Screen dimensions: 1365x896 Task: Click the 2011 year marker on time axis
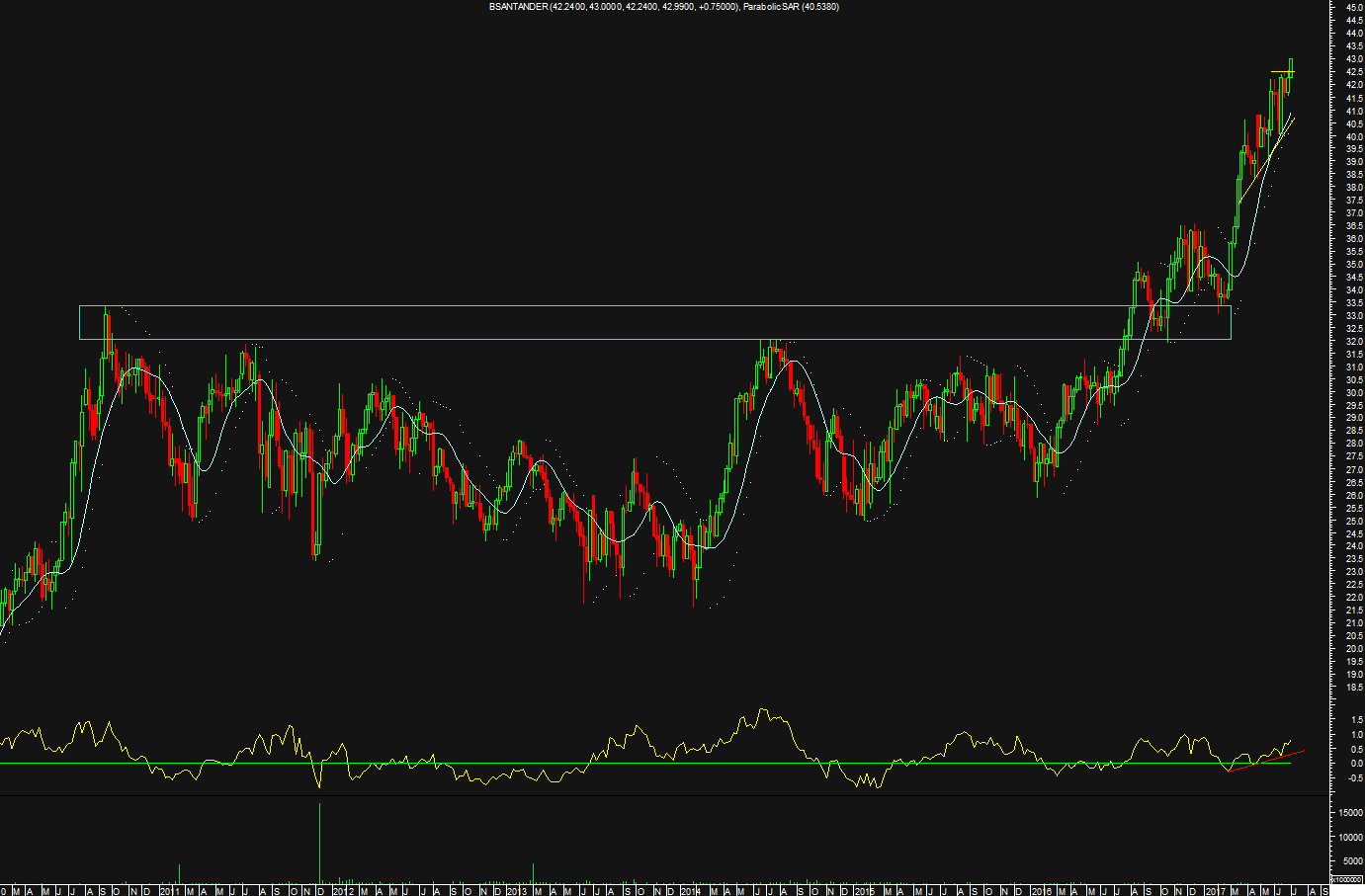(x=169, y=890)
